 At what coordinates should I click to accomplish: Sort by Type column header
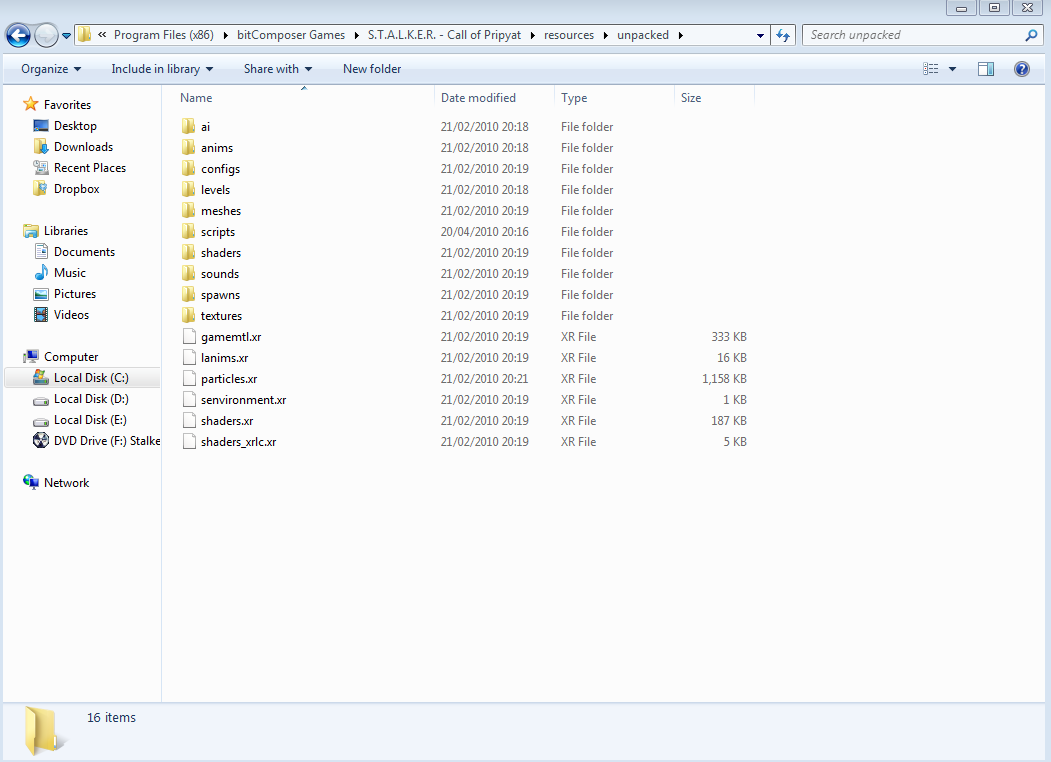[x=574, y=98]
